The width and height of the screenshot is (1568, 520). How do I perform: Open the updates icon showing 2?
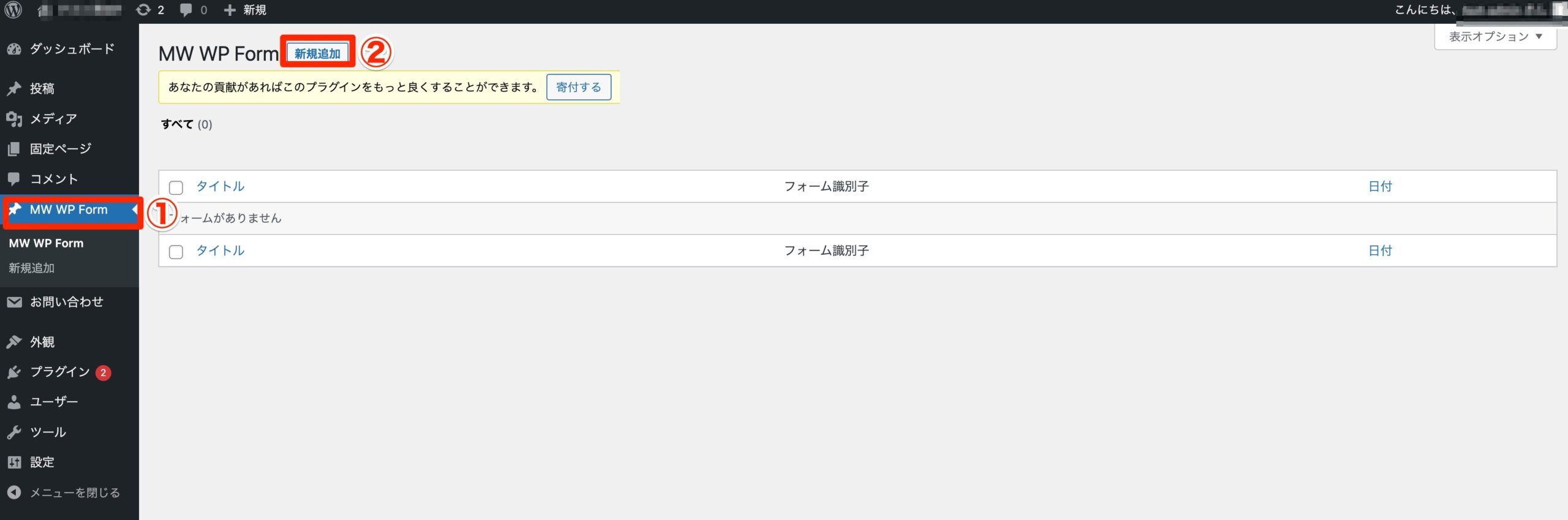coord(150,10)
